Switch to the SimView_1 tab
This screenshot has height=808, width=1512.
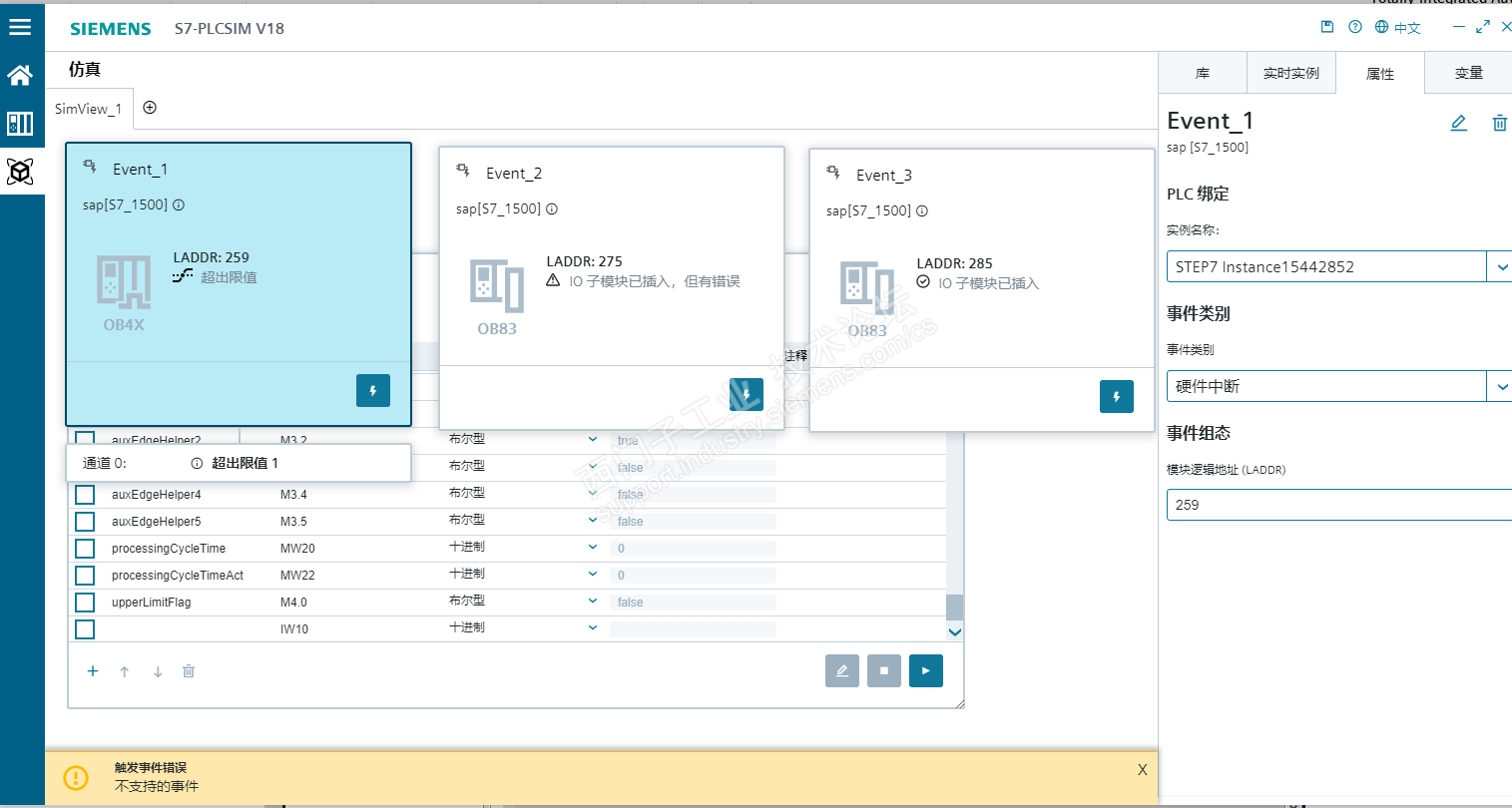pos(89,109)
